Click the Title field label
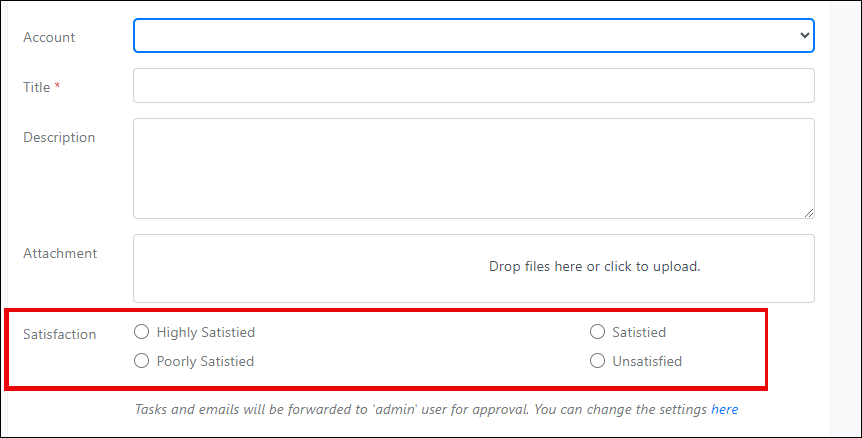Viewport: 862px width, 438px height. point(41,87)
